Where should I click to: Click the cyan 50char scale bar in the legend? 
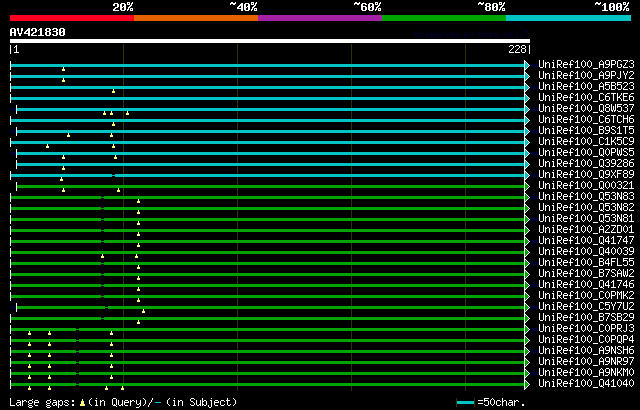coord(465,403)
